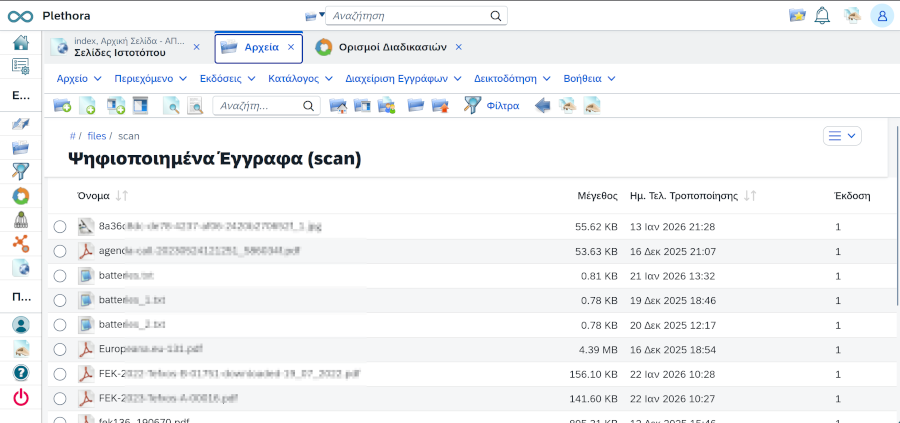Click the files breadcrumb link
900x423 pixels.
[96, 136]
